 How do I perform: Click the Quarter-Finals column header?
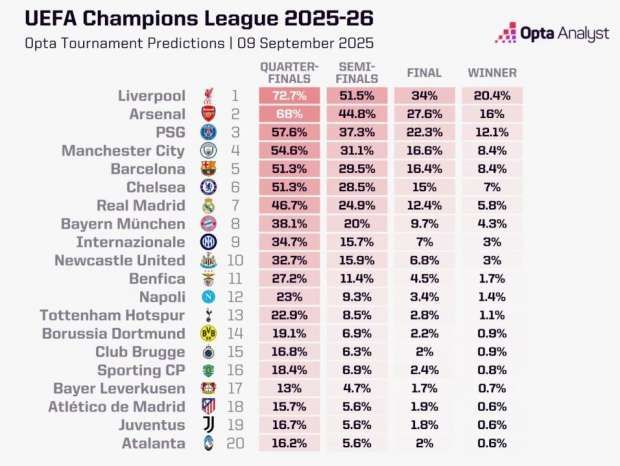[x=289, y=73]
